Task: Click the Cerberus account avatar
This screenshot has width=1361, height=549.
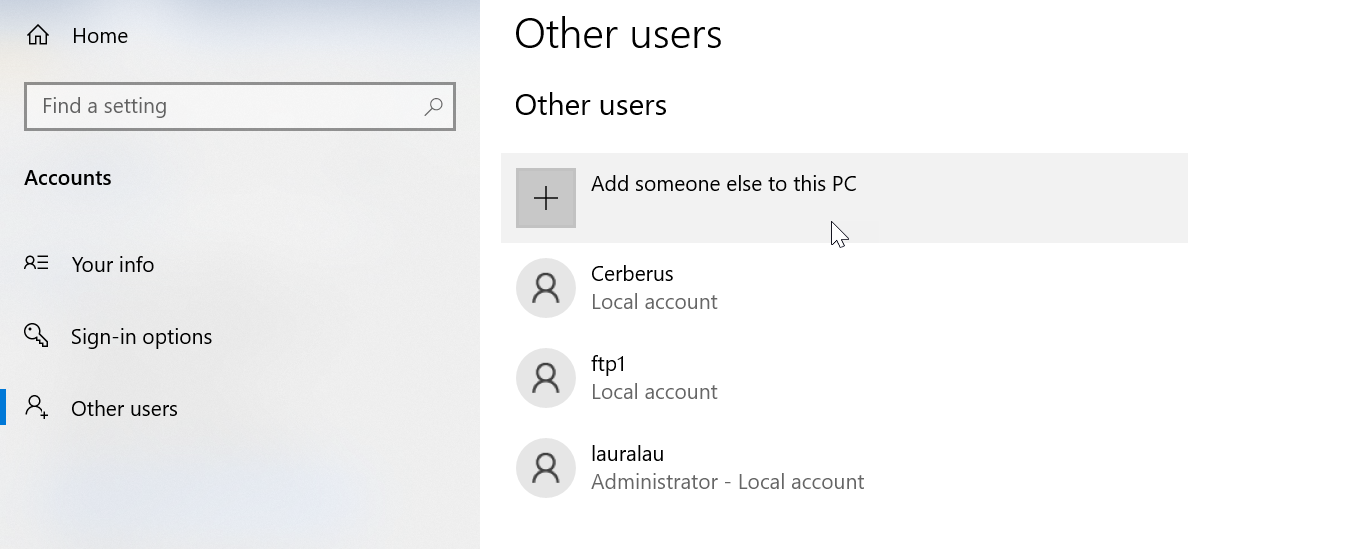Action: coord(546,288)
